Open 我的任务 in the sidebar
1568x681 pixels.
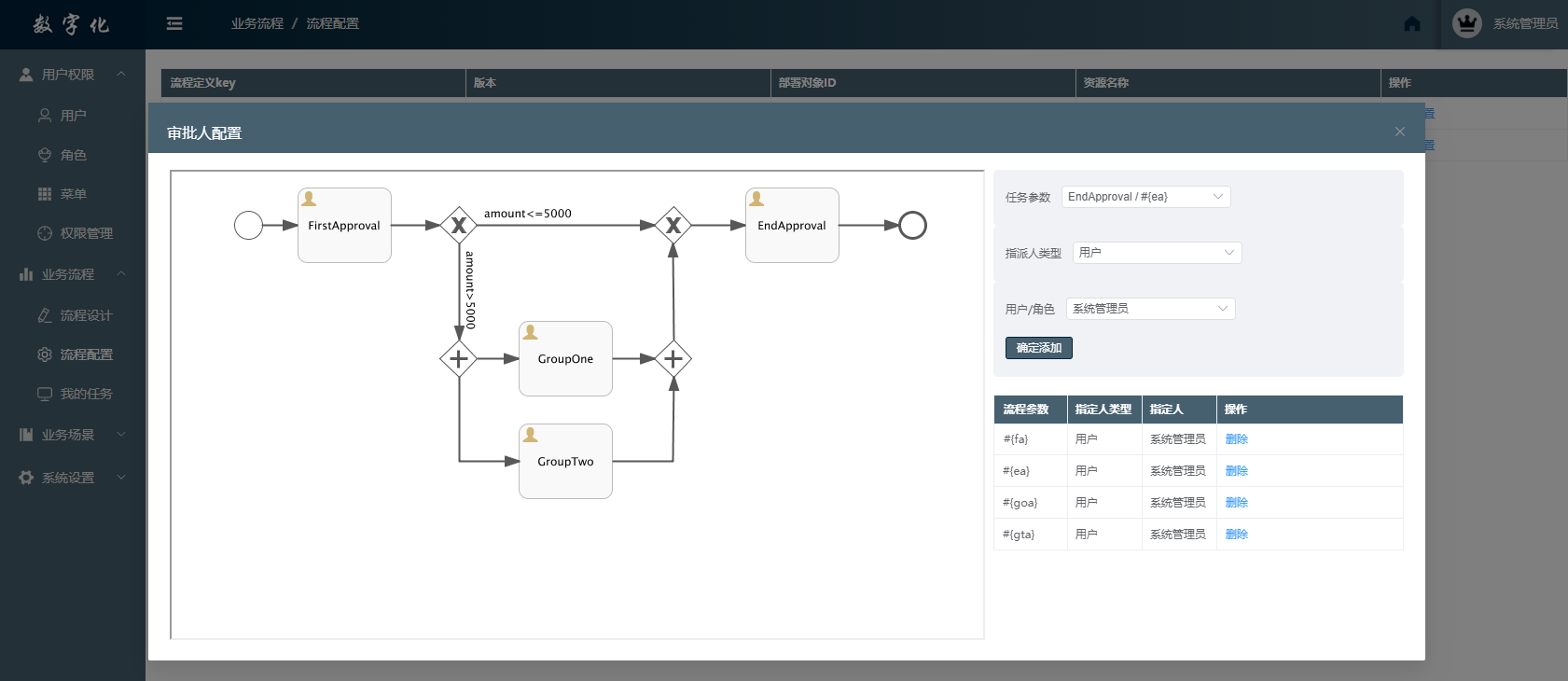[x=86, y=394]
